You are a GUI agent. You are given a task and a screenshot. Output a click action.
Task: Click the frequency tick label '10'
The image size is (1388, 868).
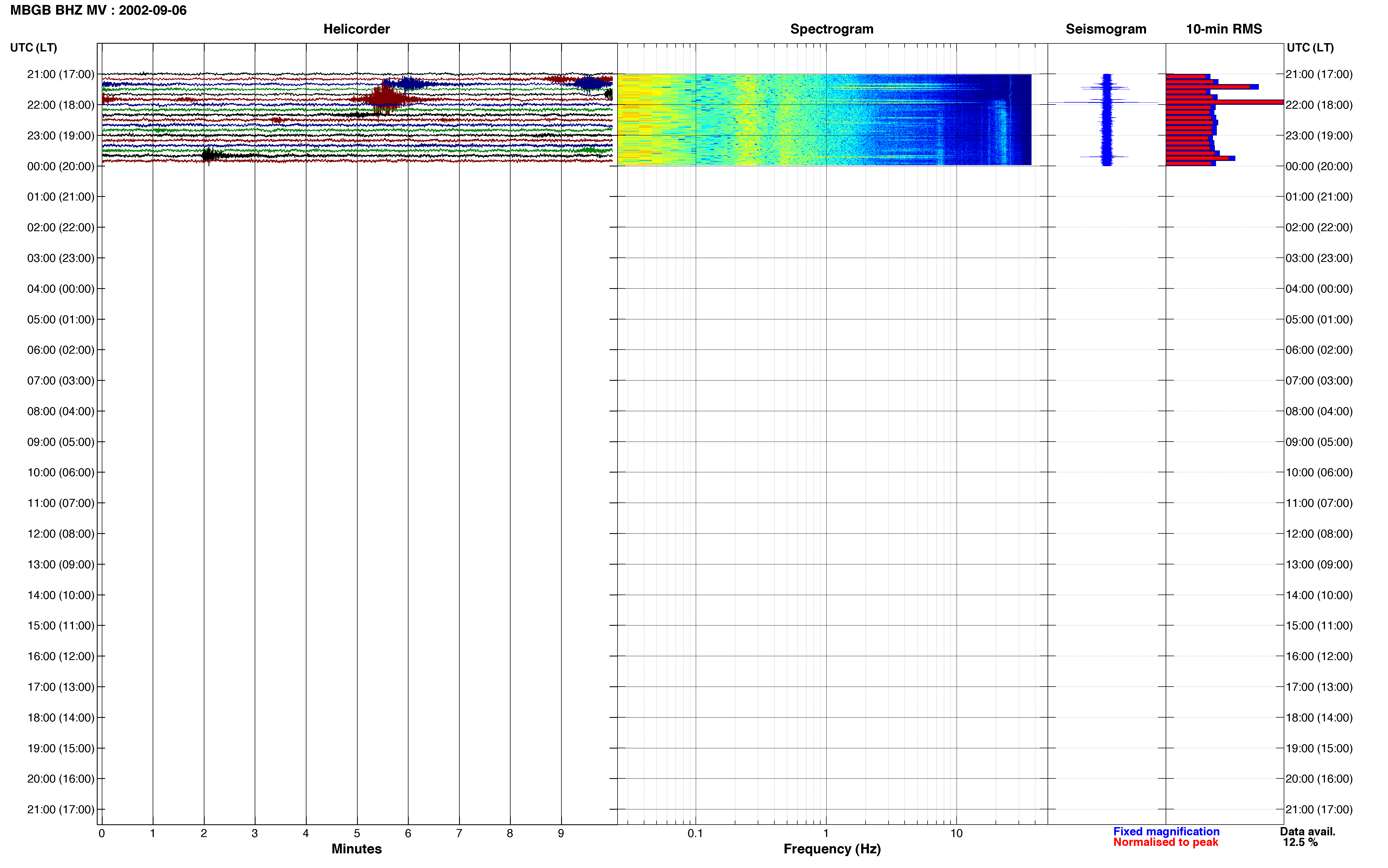pos(956,833)
